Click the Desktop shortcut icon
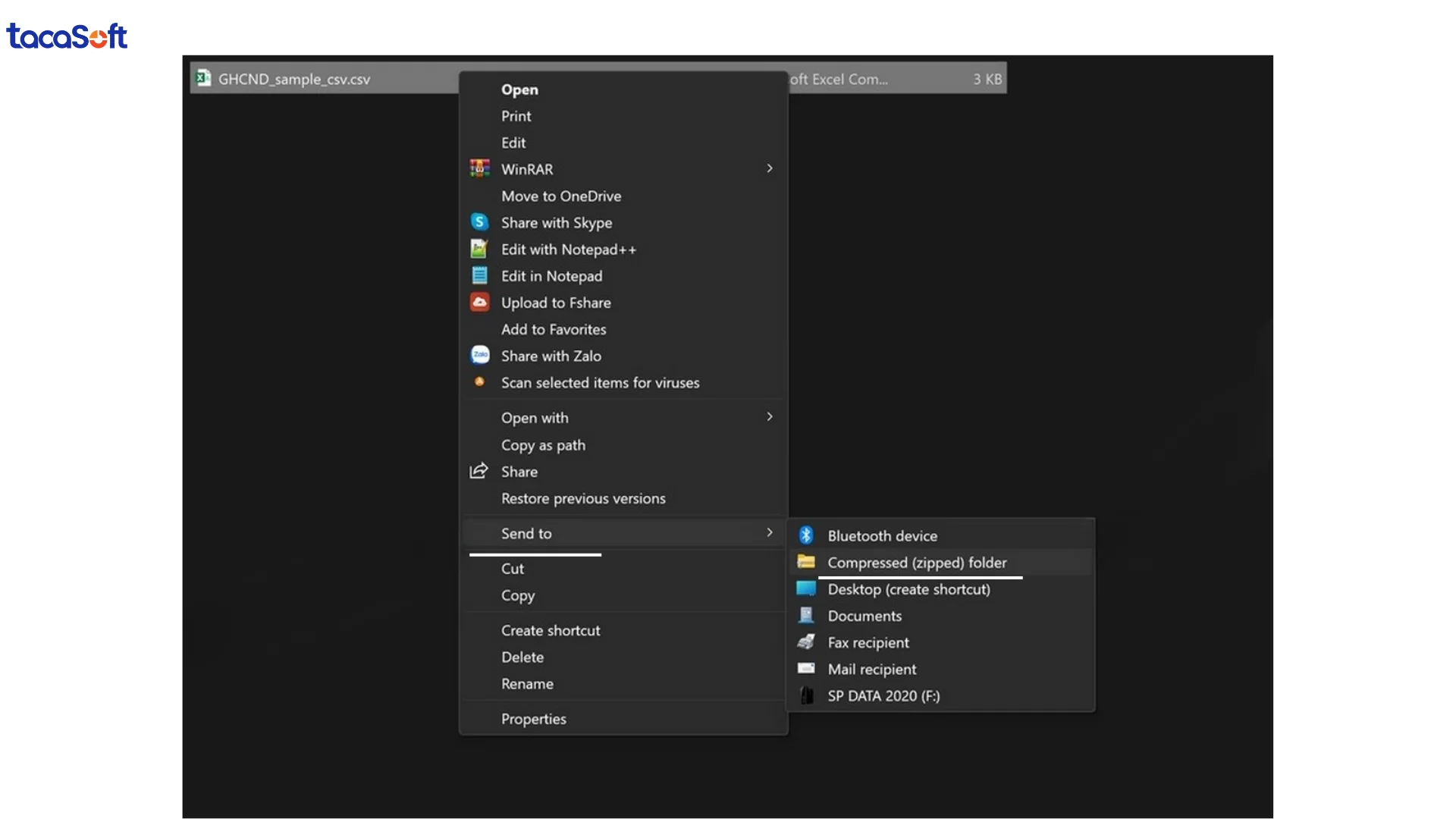The image size is (1456, 819). (806, 588)
